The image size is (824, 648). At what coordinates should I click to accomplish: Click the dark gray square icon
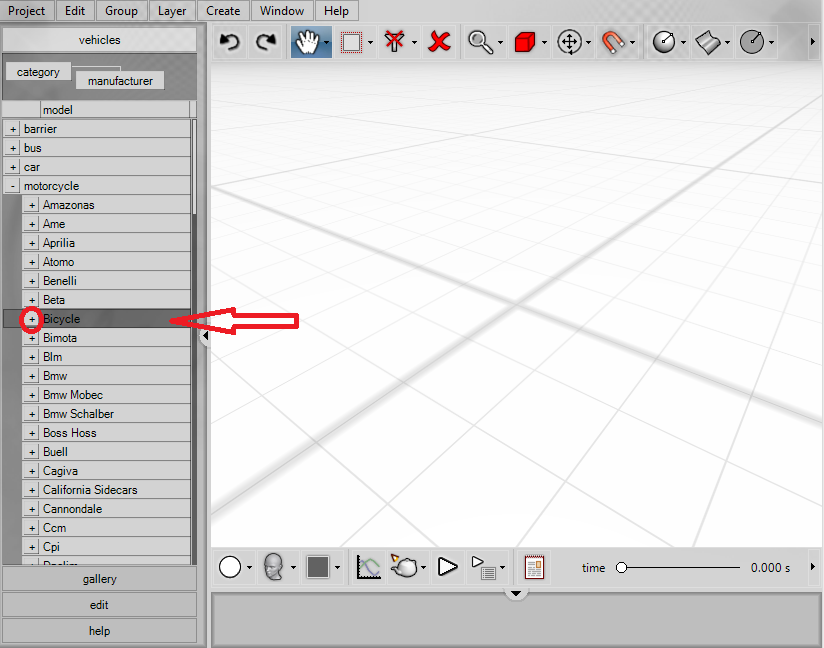tap(318, 567)
